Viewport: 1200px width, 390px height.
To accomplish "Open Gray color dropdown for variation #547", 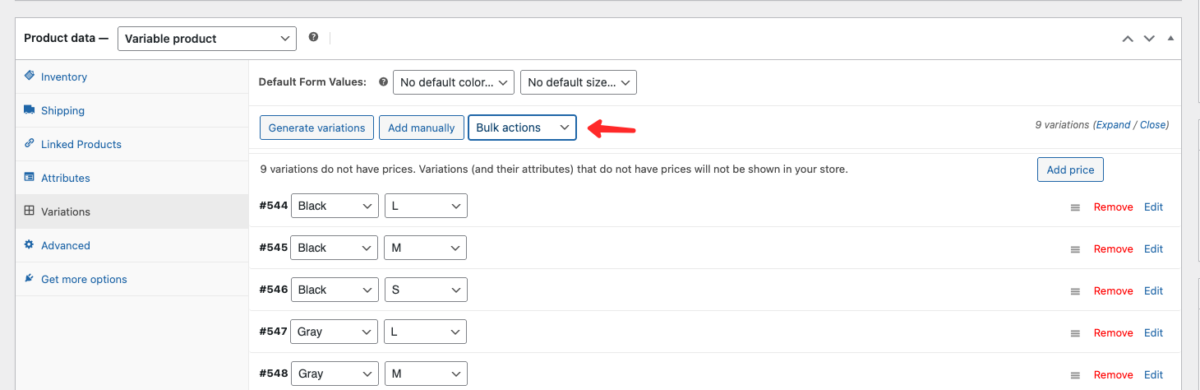I will [335, 332].
